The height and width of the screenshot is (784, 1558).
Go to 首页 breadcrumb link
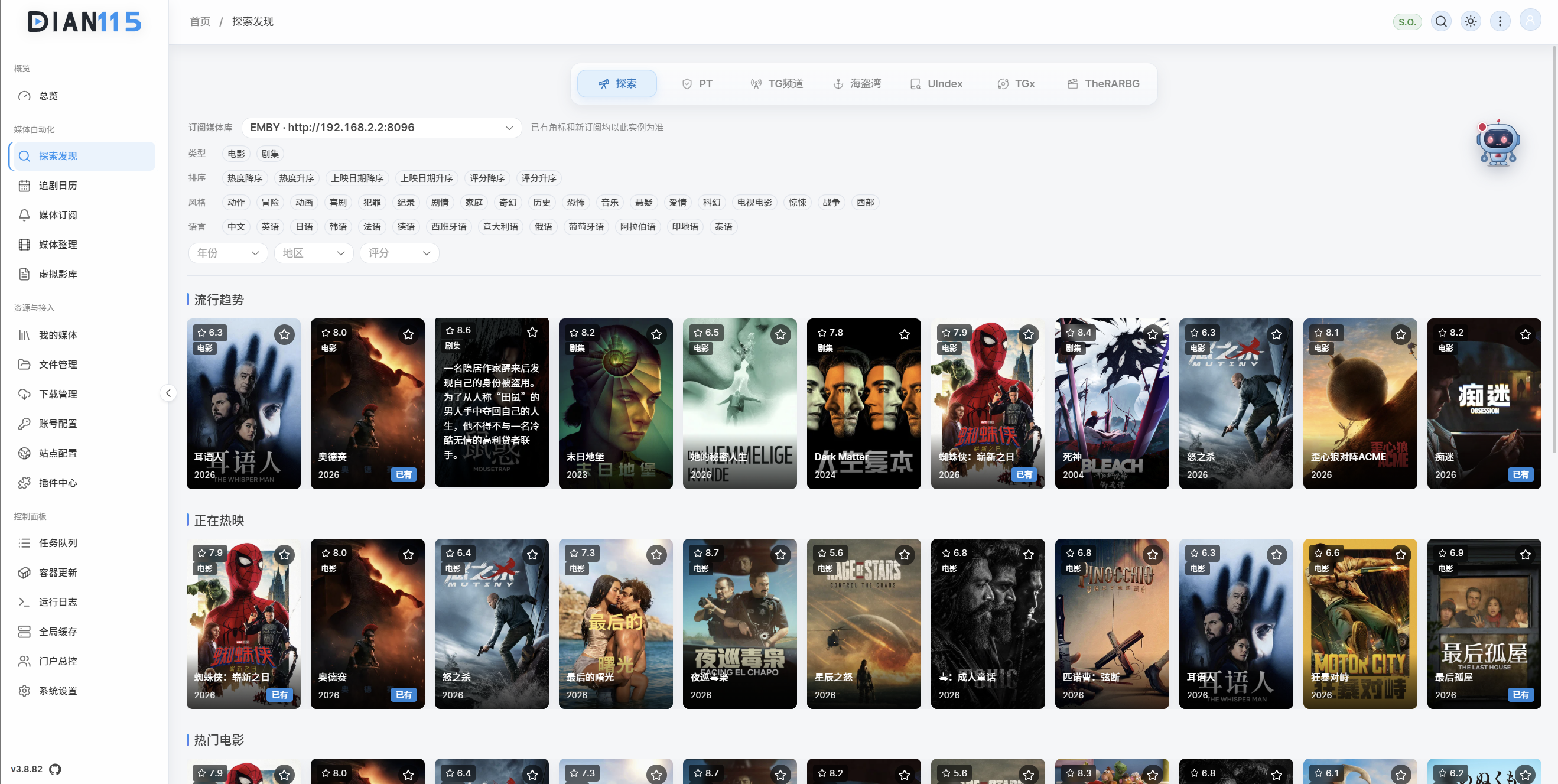click(x=200, y=22)
